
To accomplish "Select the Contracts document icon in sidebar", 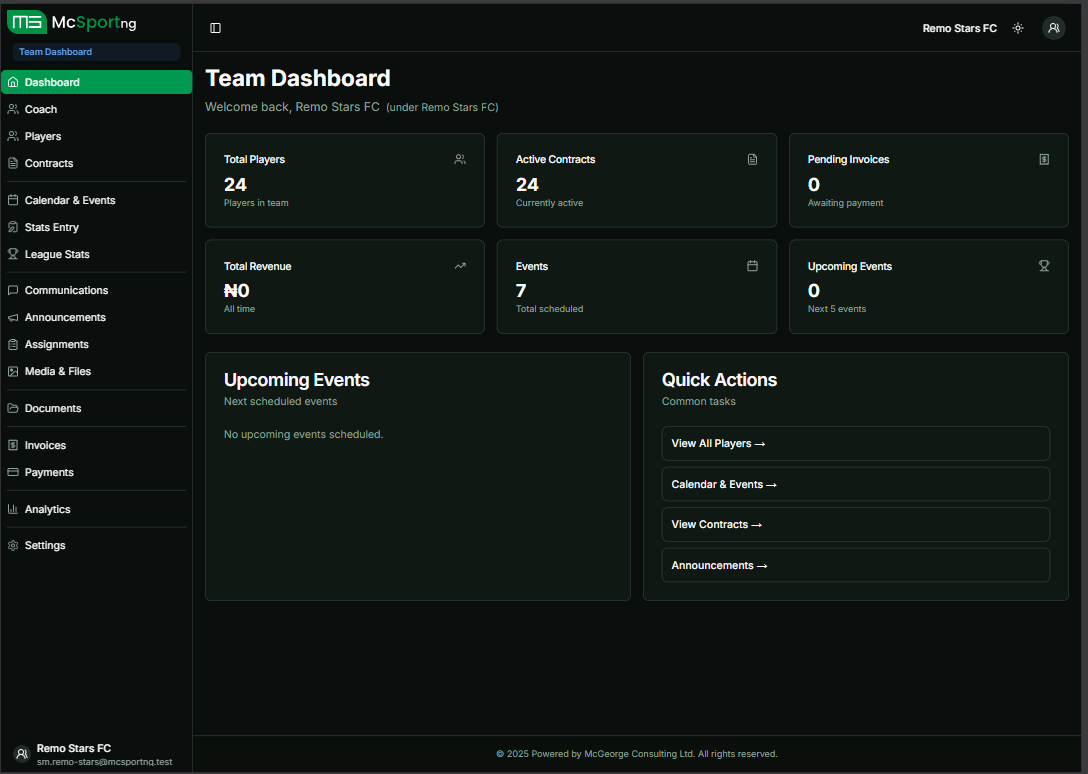I will click(x=13, y=163).
